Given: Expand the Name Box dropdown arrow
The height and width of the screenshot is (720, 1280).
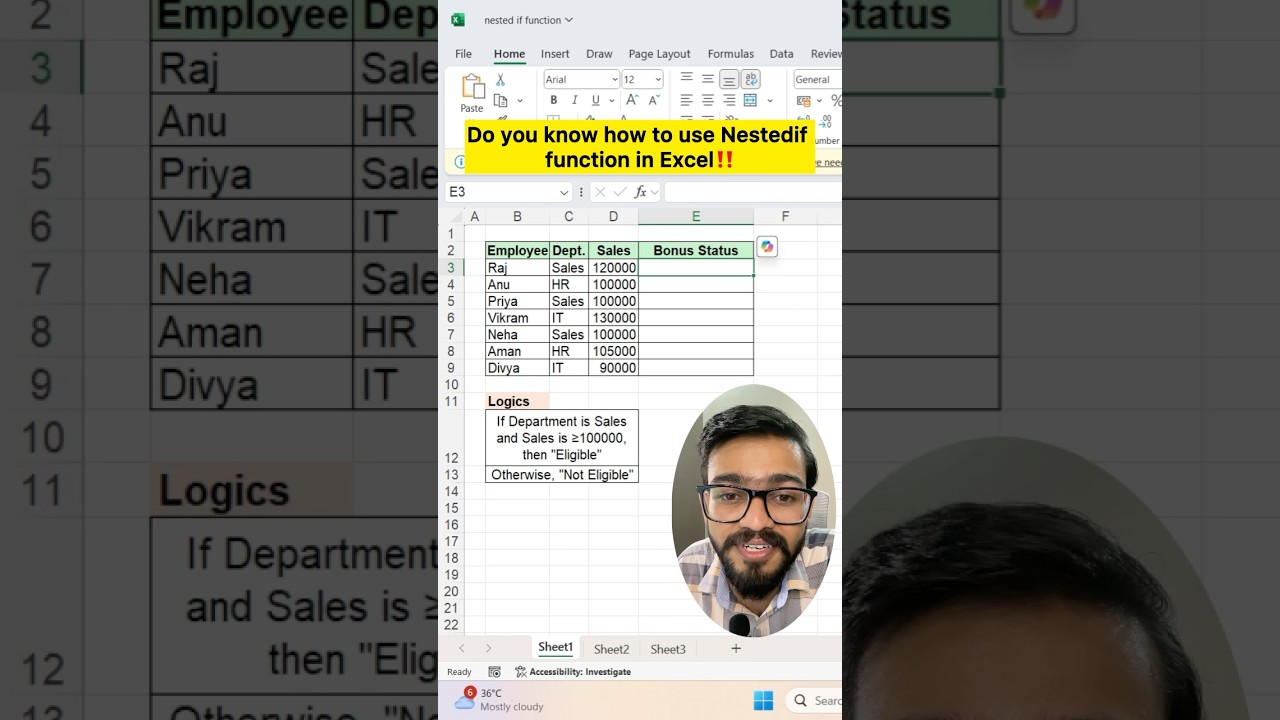Looking at the screenshot, I should pos(564,192).
